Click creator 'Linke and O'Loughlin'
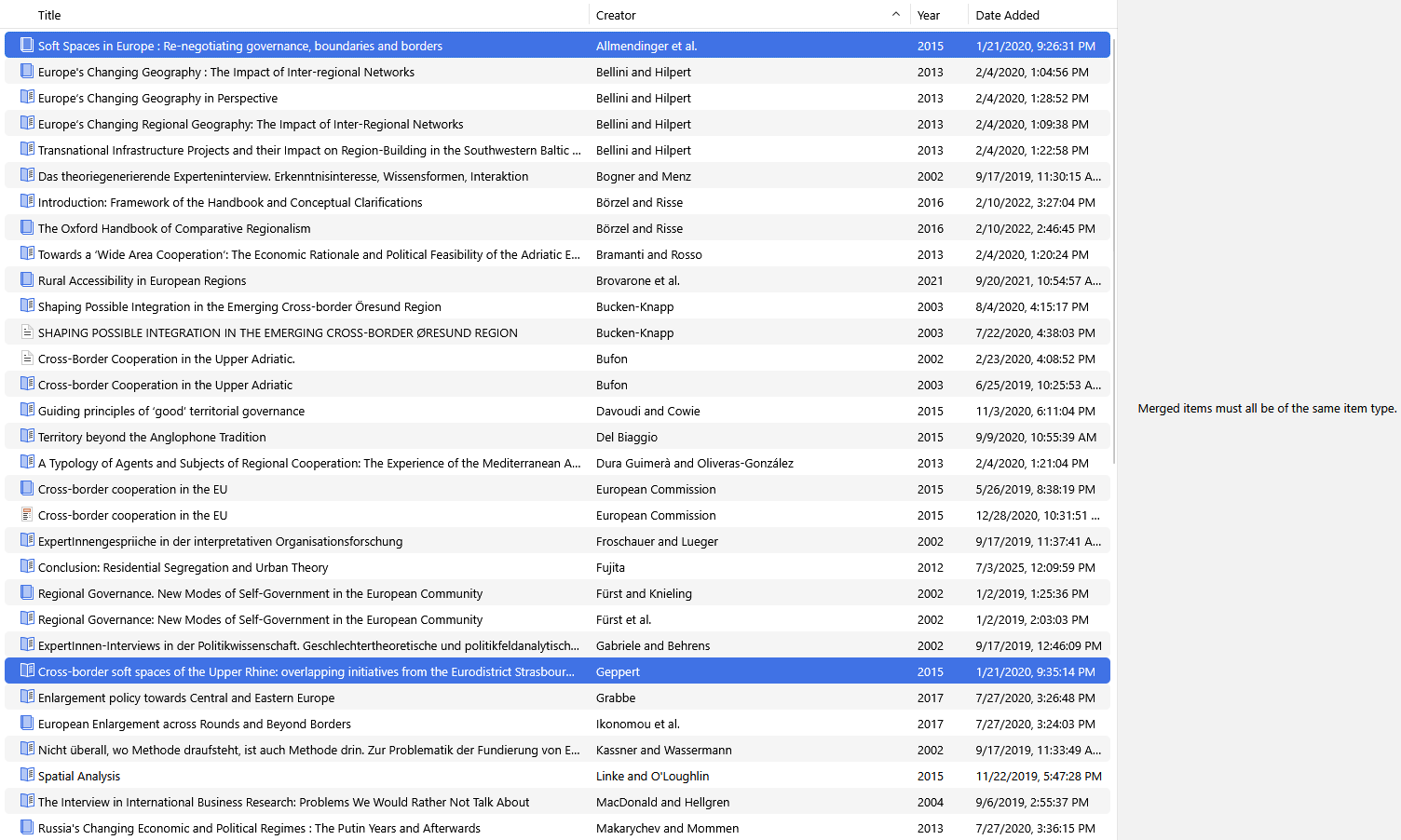The image size is (1401, 840). tap(652, 776)
